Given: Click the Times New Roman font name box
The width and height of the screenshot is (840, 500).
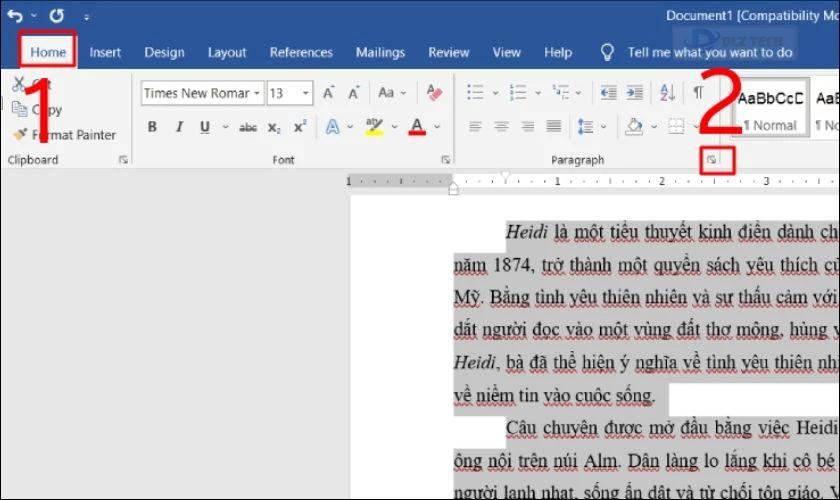Looking at the screenshot, I should pos(197,93).
